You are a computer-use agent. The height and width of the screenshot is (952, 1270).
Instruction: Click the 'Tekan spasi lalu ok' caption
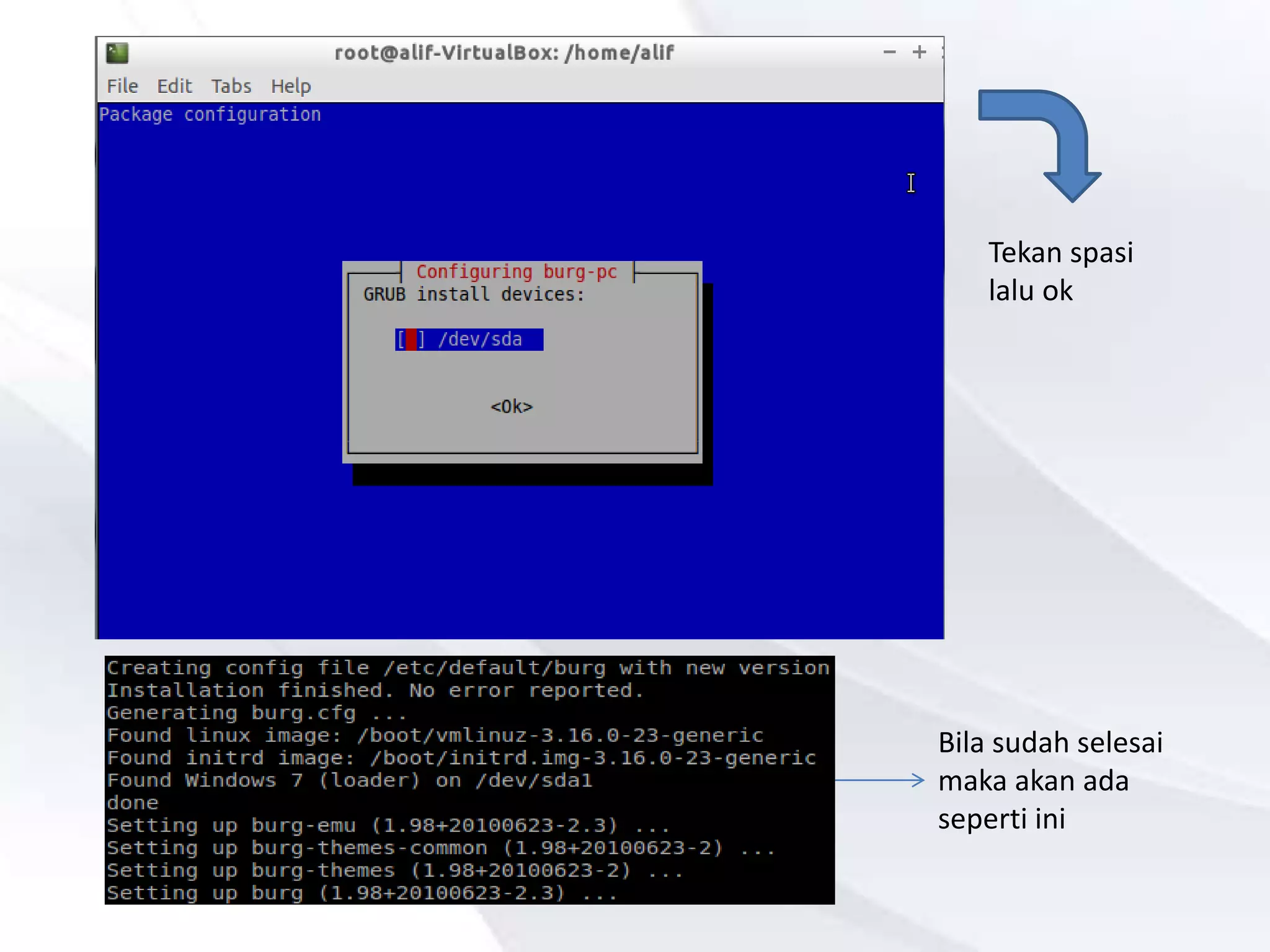(x=1060, y=271)
